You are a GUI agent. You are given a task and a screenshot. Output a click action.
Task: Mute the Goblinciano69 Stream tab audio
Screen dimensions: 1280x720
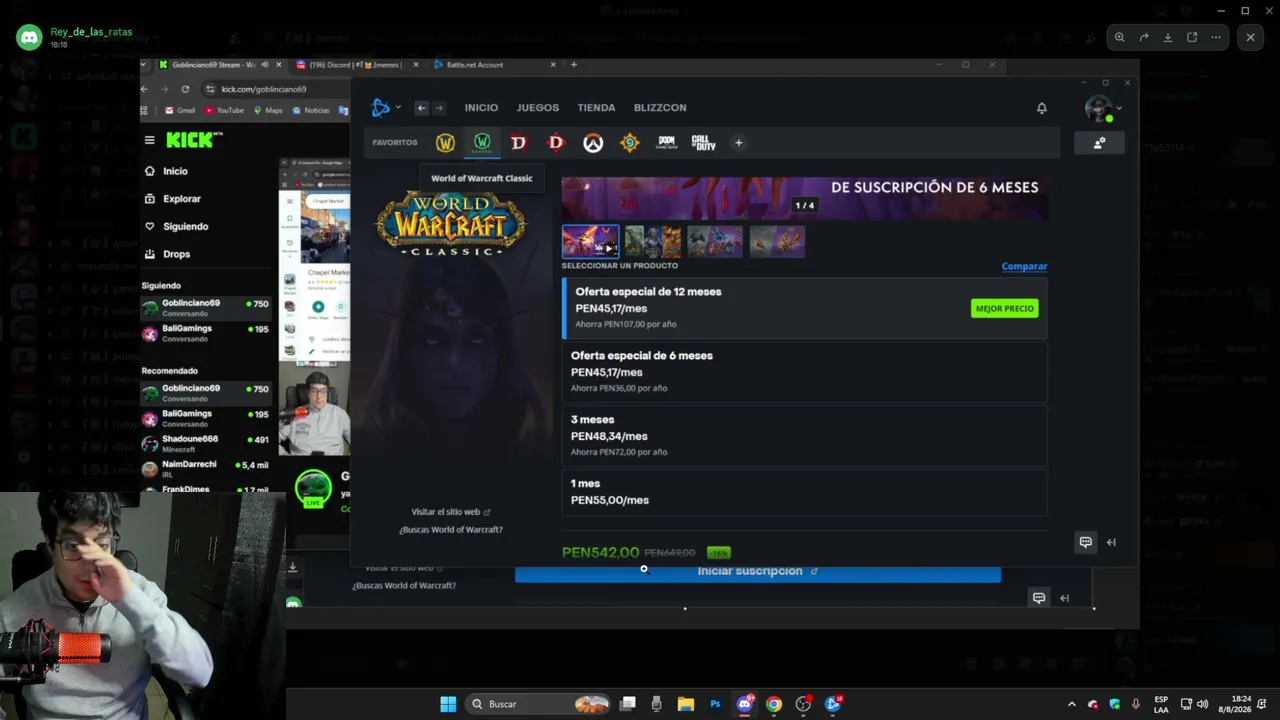(x=265, y=65)
